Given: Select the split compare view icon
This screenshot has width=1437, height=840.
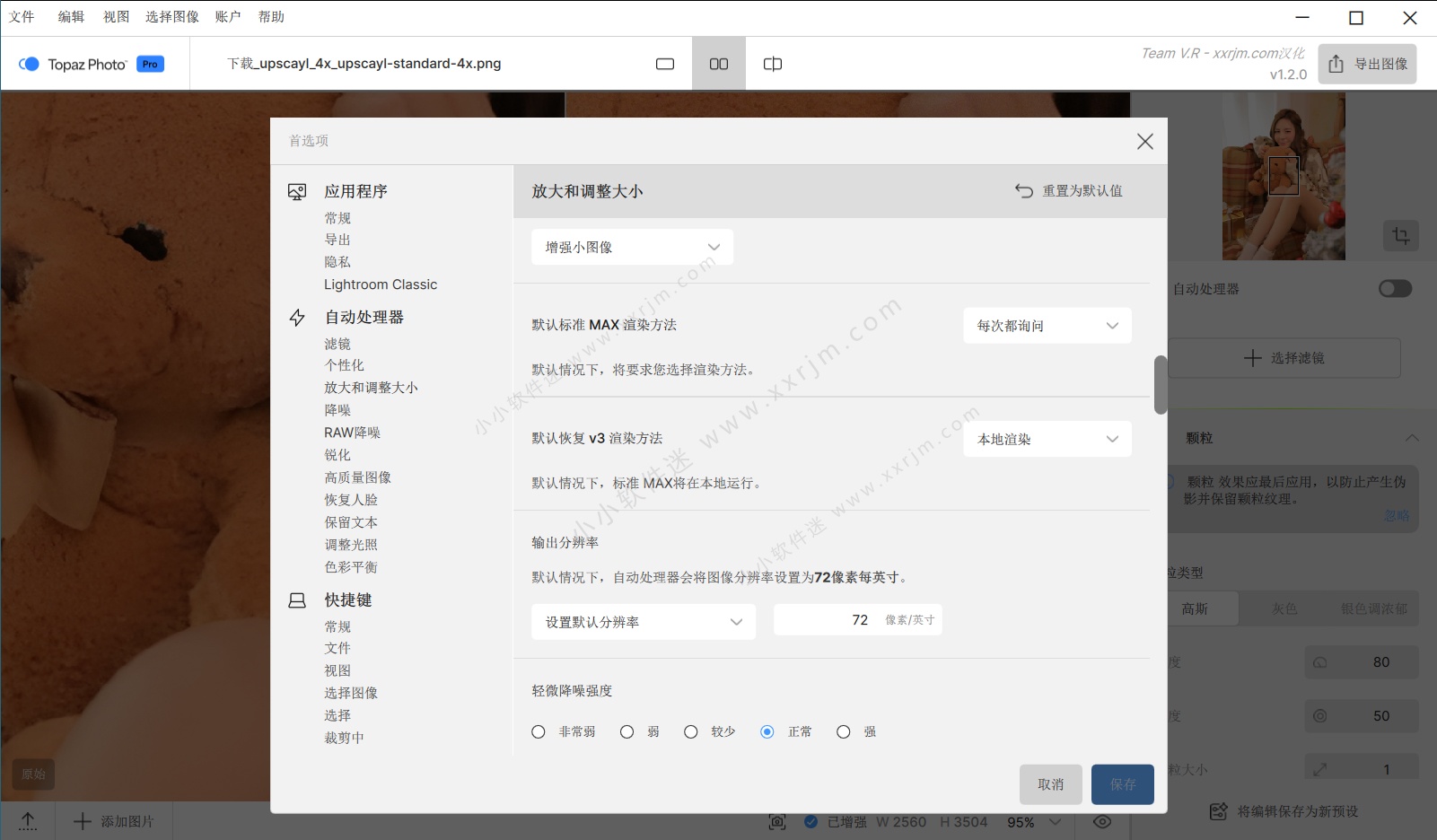Looking at the screenshot, I should 772,64.
